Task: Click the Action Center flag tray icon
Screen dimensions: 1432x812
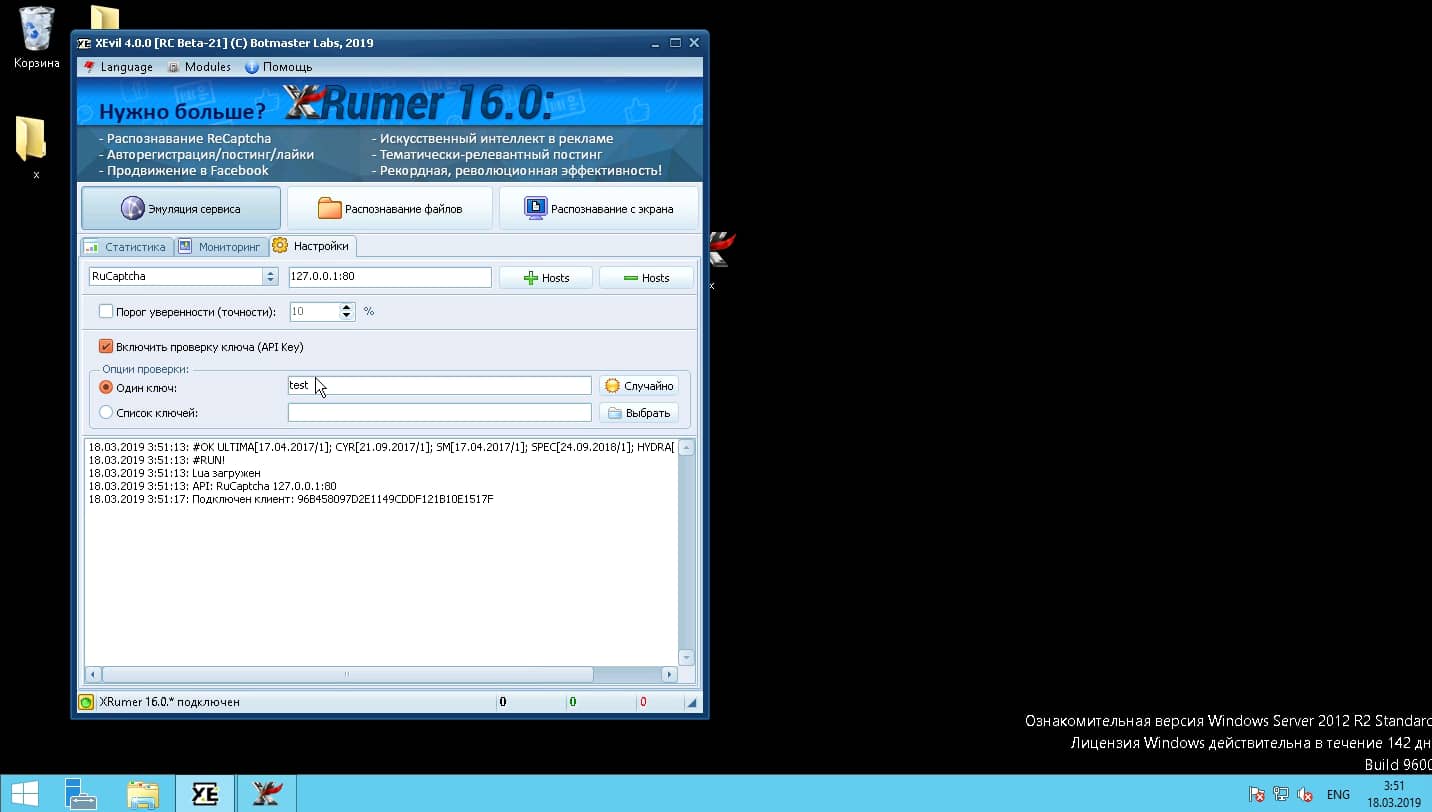Action: tap(1257, 795)
